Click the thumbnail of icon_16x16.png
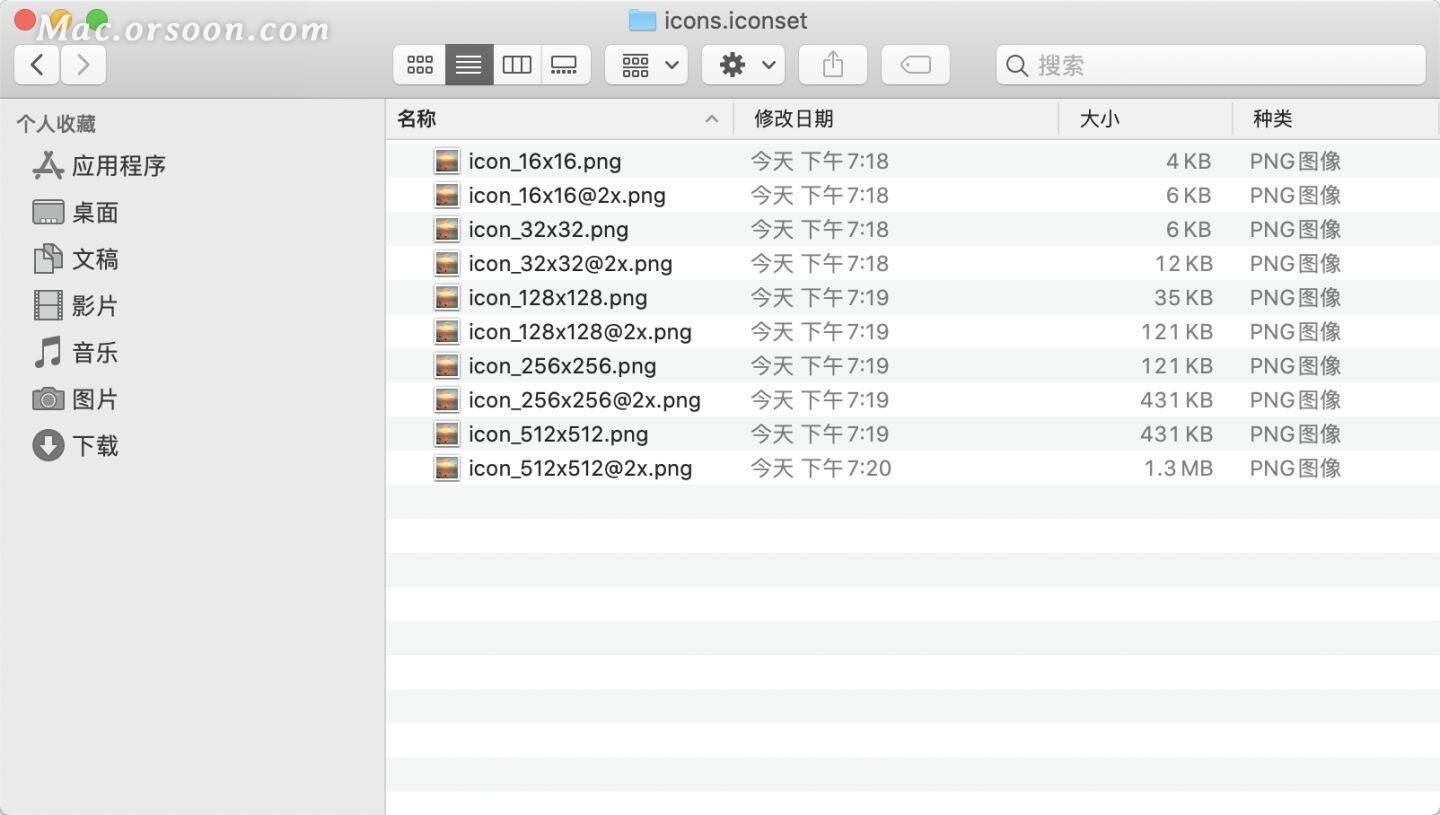The height and width of the screenshot is (815, 1440). [446, 160]
